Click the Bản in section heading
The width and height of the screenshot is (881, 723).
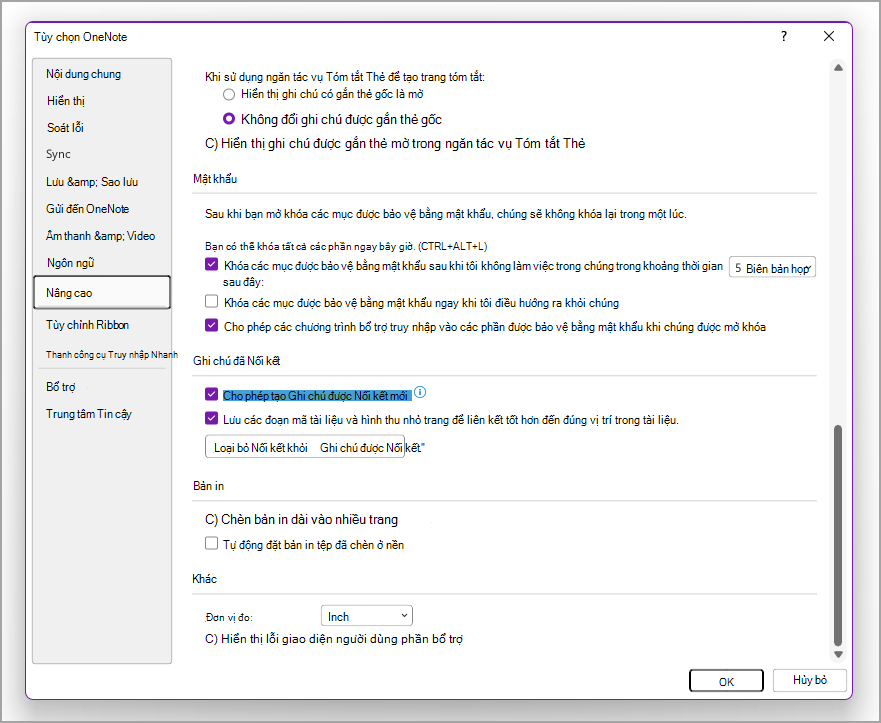click(x=208, y=486)
